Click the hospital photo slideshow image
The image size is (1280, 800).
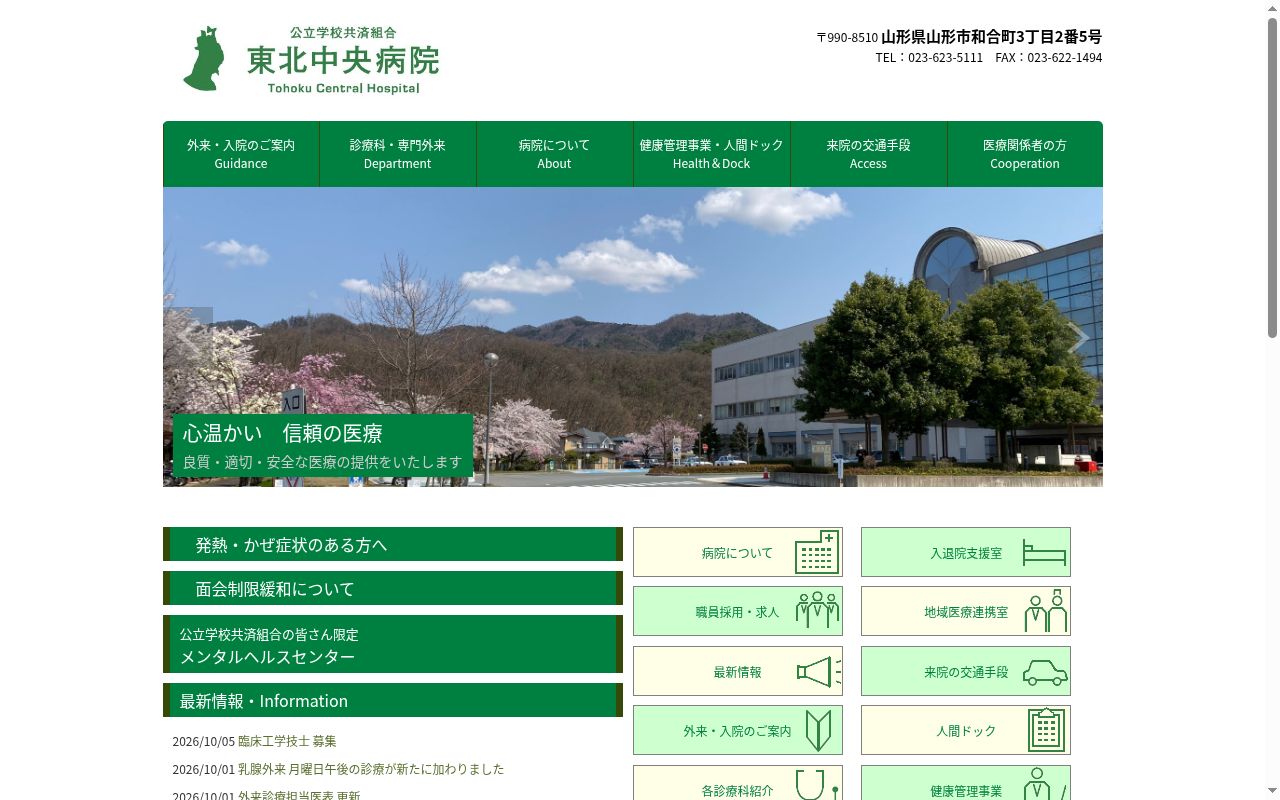[633, 337]
